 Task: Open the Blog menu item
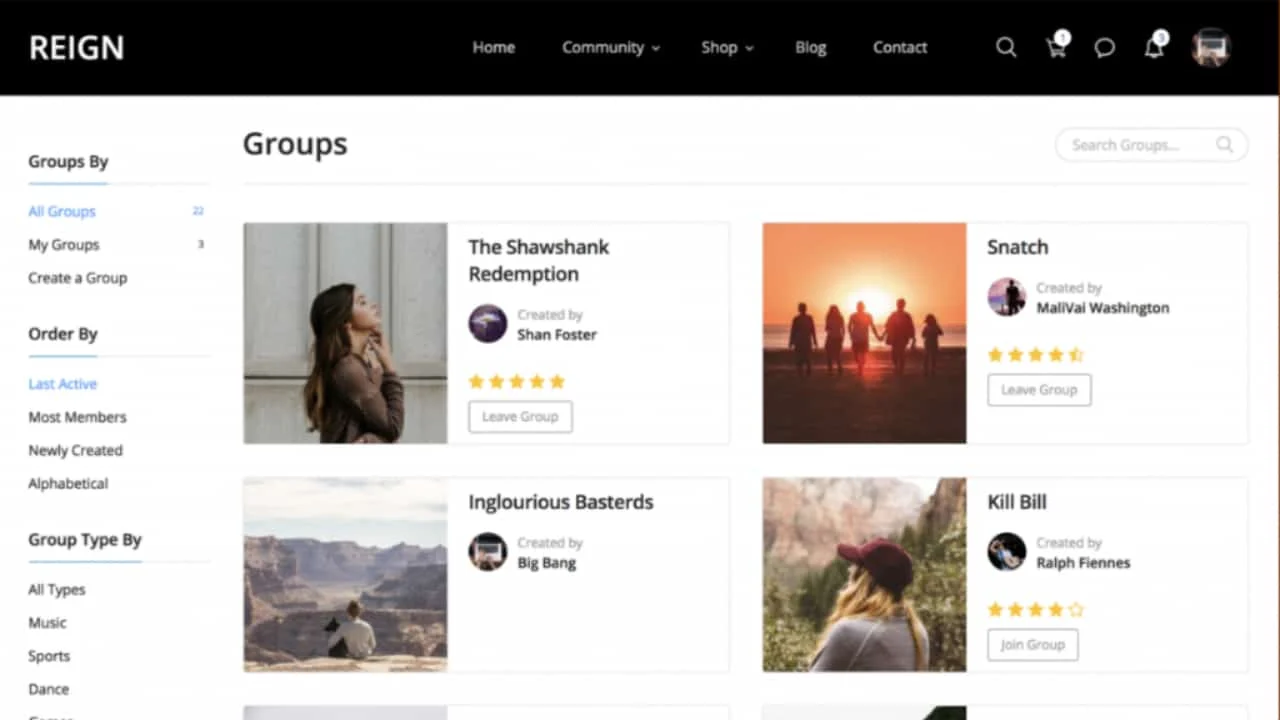click(x=811, y=47)
